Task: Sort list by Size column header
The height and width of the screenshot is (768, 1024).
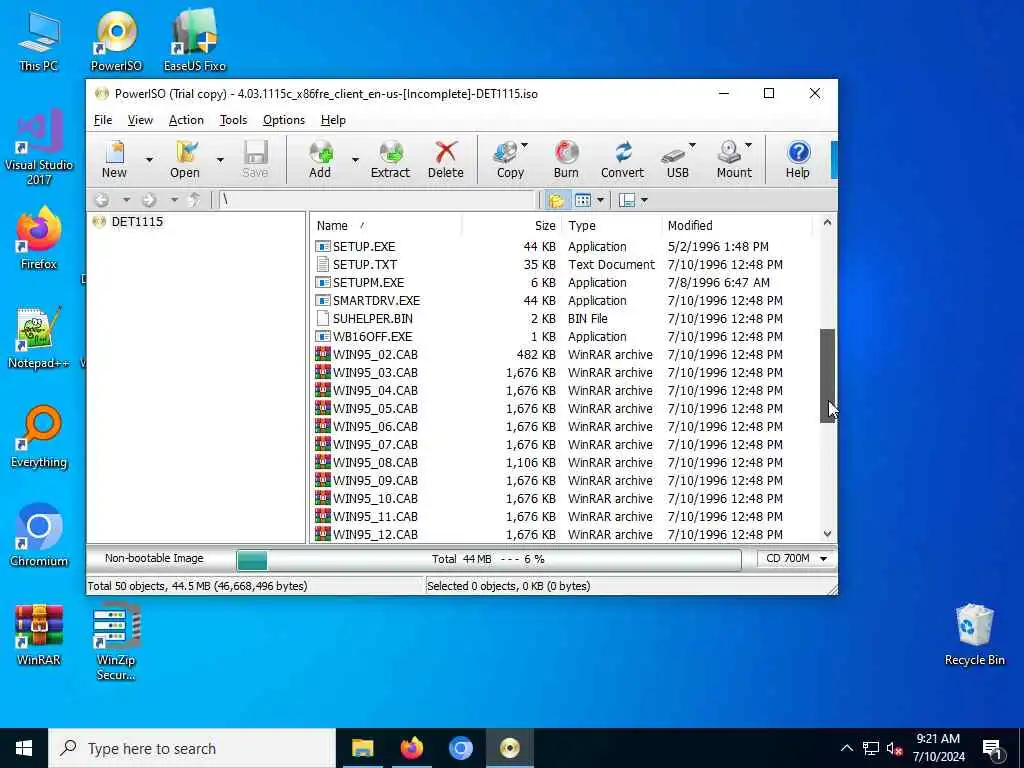Action: [512, 225]
